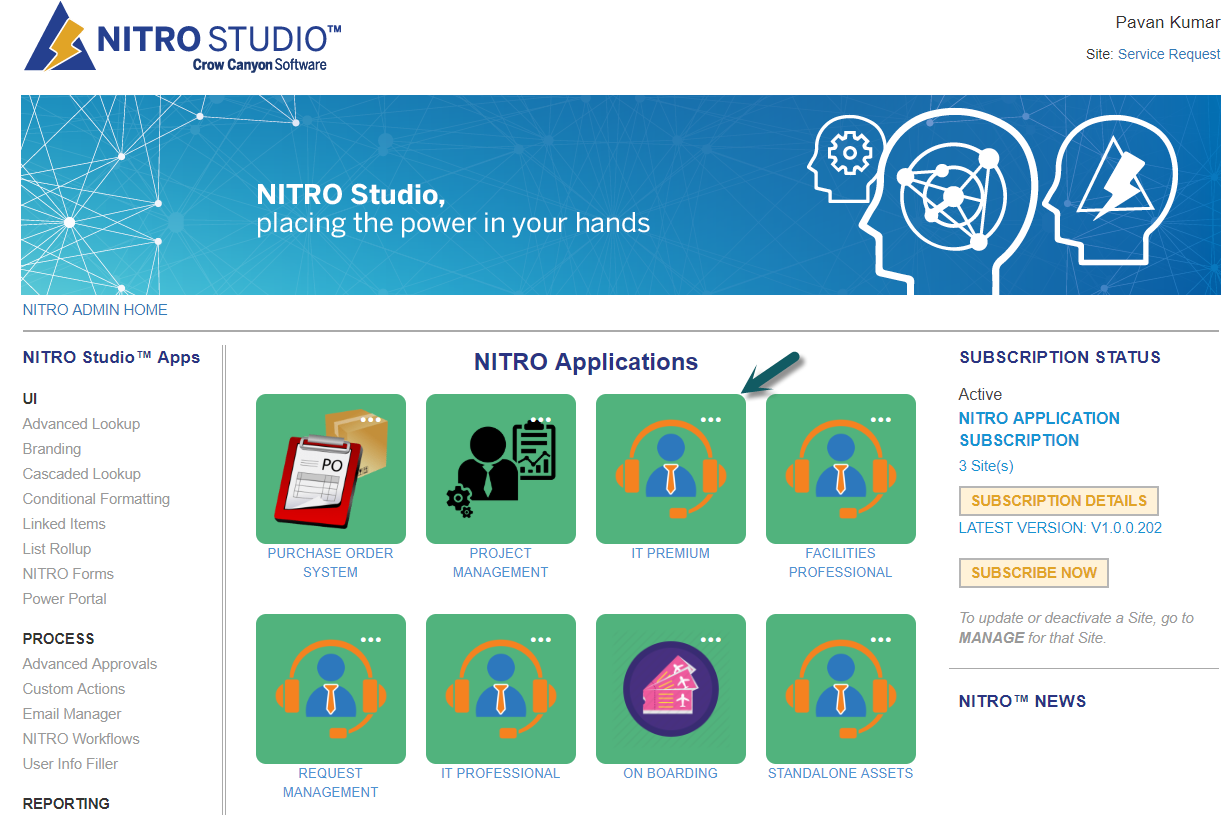
Task: Click the 3 Site(s) link
Action: click(x=986, y=466)
